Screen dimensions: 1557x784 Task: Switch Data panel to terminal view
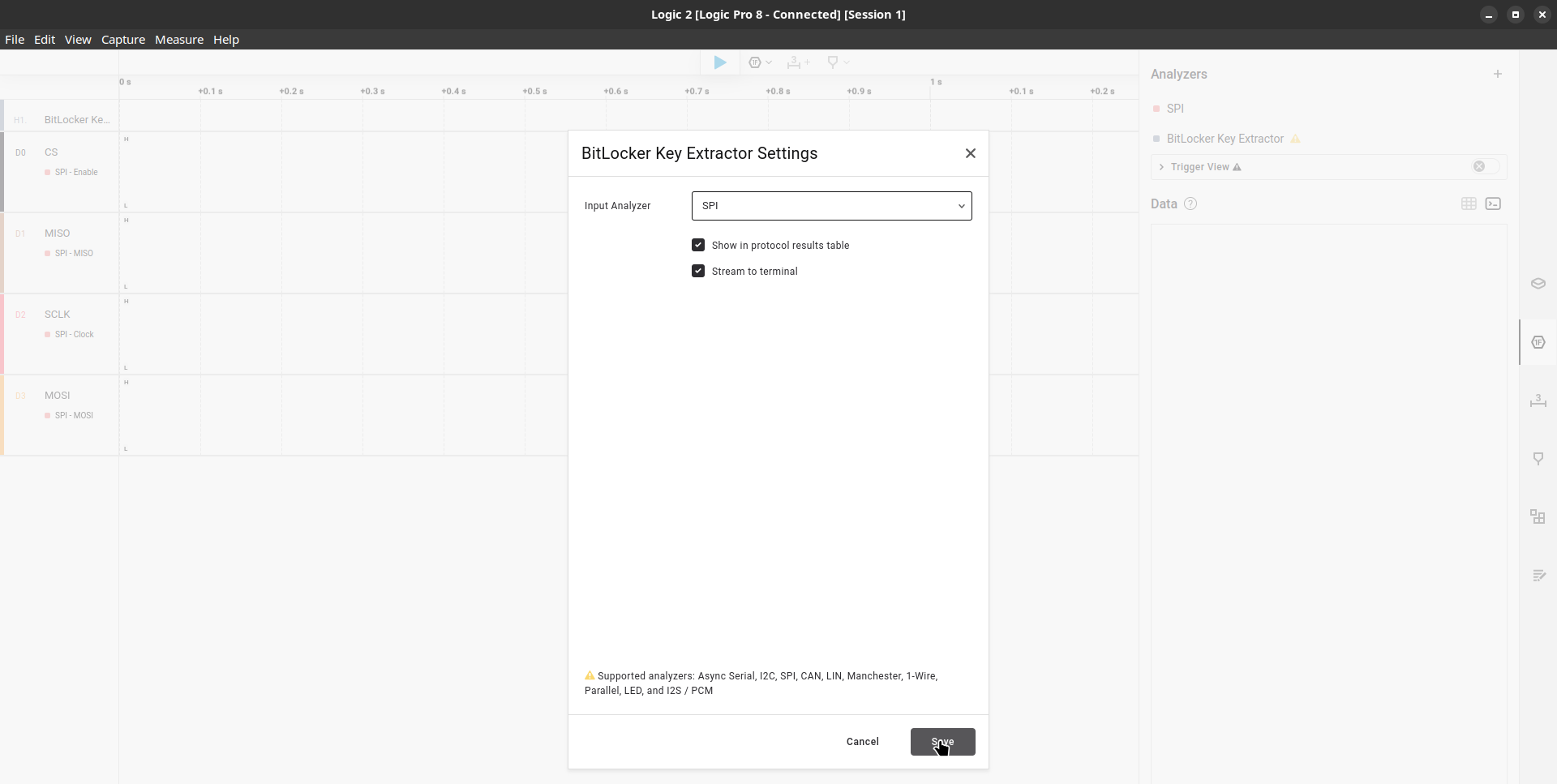(x=1493, y=203)
